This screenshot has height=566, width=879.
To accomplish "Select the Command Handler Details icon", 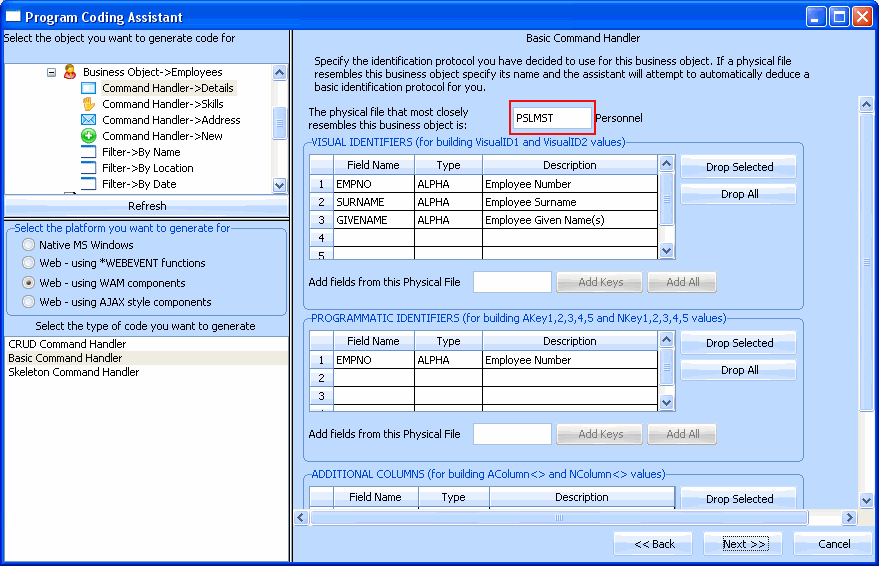I will coord(88,88).
